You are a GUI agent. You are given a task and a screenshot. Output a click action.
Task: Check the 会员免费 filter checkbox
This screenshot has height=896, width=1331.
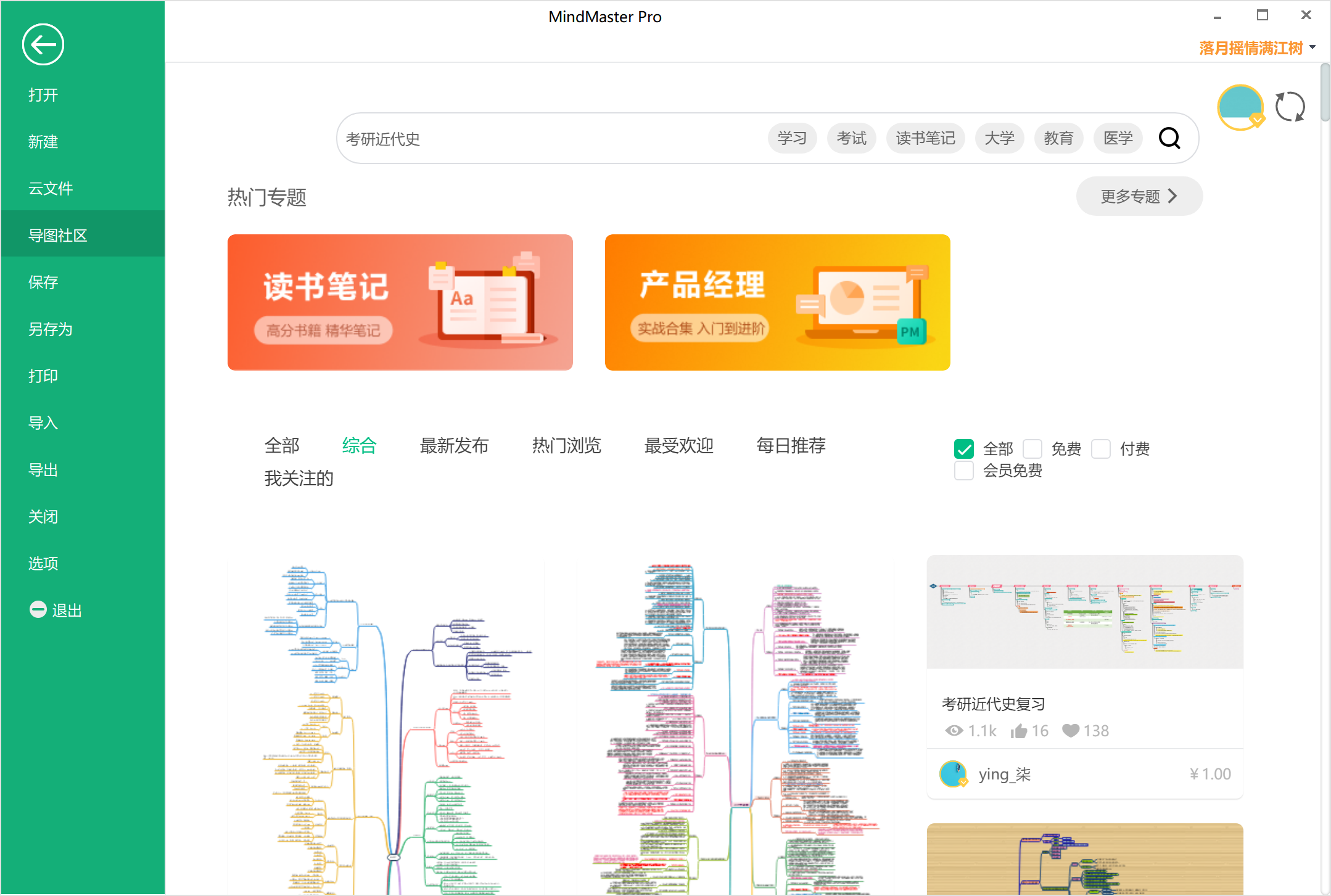point(964,471)
